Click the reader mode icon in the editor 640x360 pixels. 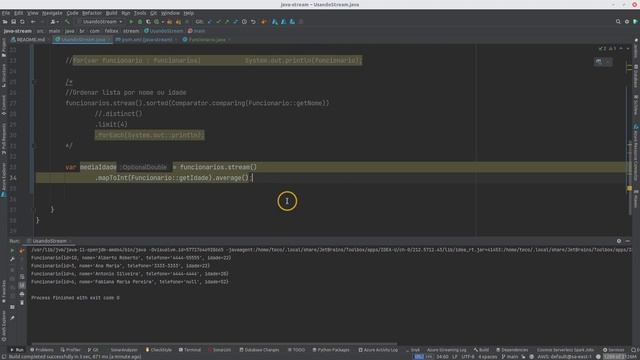pyautogui.click(x=599, y=61)
